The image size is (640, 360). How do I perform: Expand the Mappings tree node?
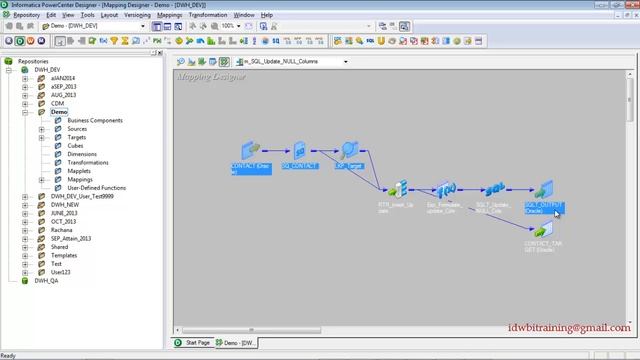tap(42, 180)
